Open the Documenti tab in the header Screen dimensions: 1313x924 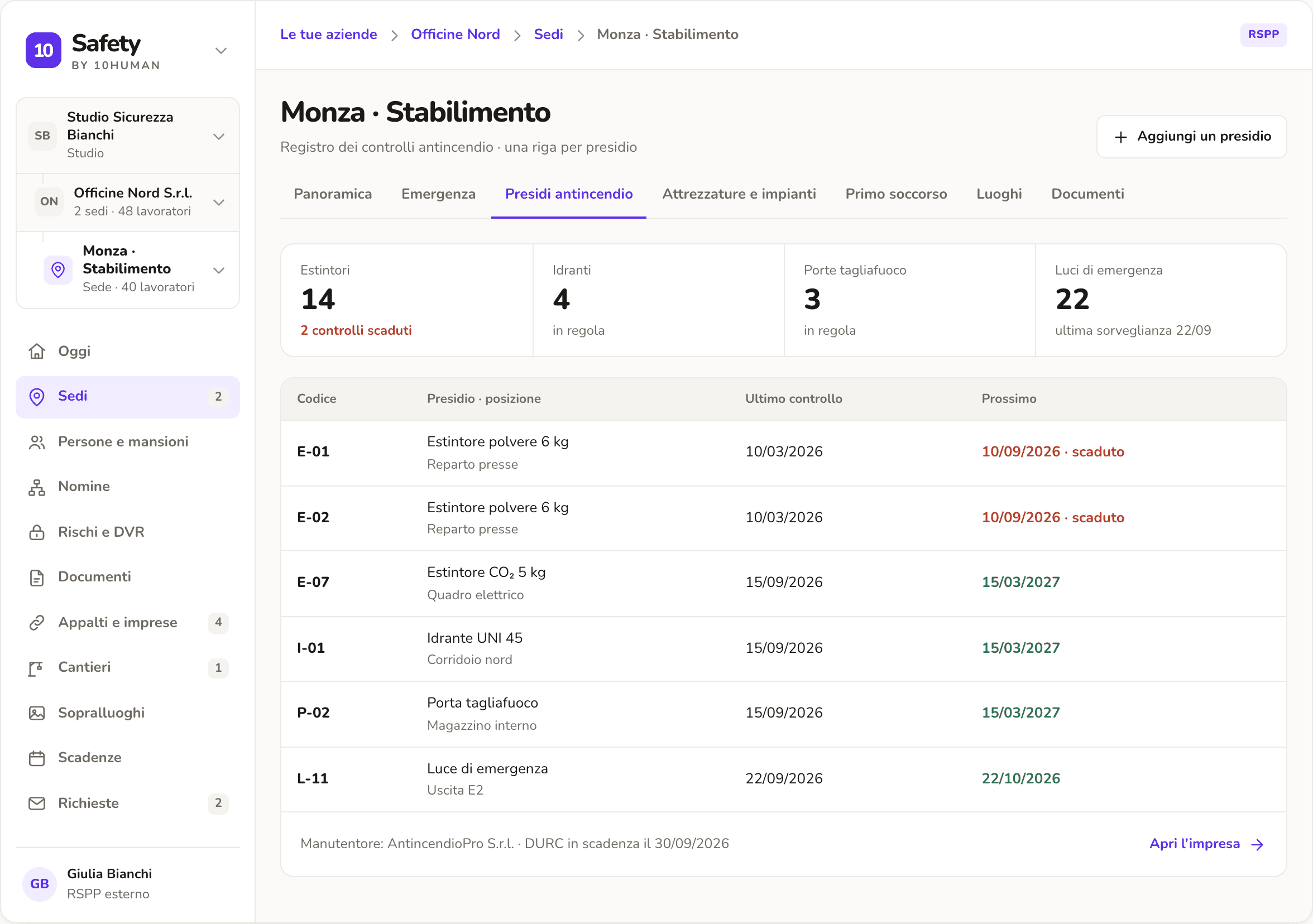(x=1087, y=194)
